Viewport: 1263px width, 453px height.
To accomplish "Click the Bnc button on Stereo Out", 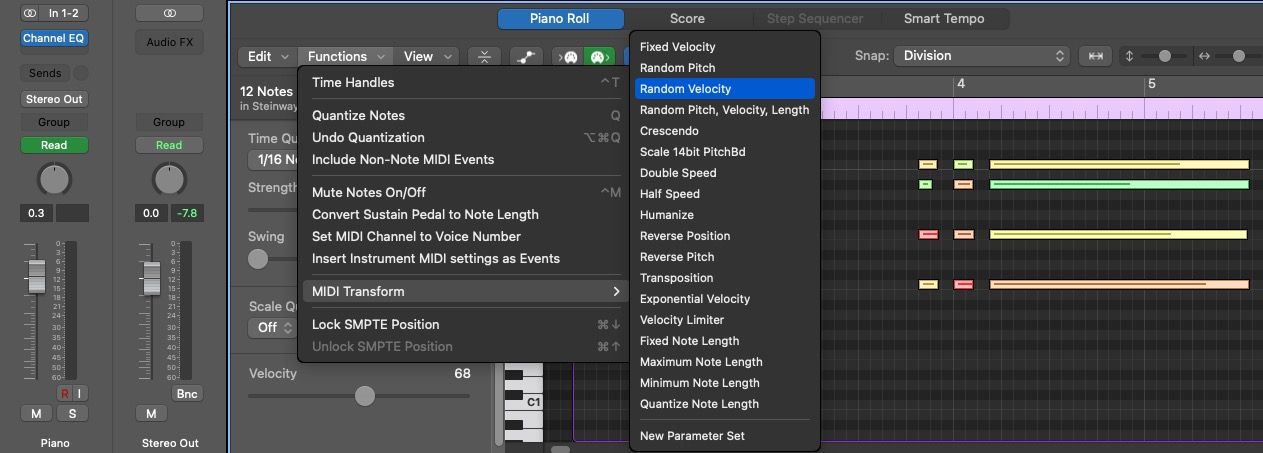I will coord(187,394).
